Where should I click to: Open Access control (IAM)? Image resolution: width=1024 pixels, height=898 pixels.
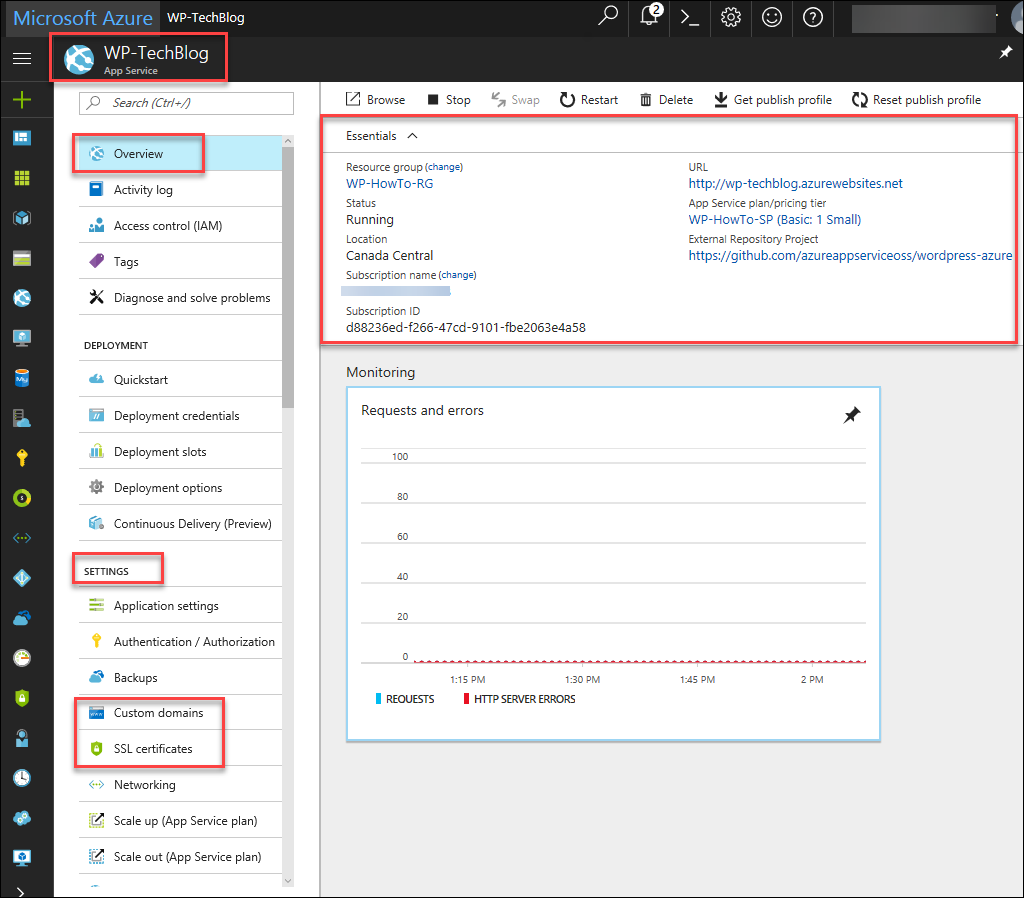coord(180,225)
